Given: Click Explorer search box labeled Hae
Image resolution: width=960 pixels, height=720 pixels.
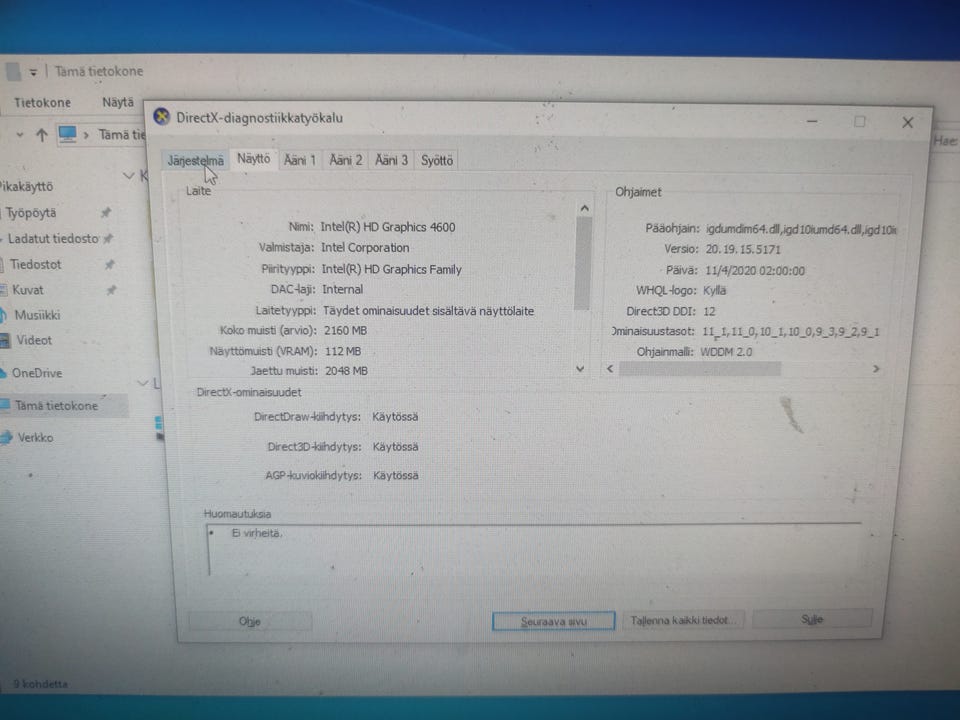Looking at the screenshot, I should click(945, 140).
